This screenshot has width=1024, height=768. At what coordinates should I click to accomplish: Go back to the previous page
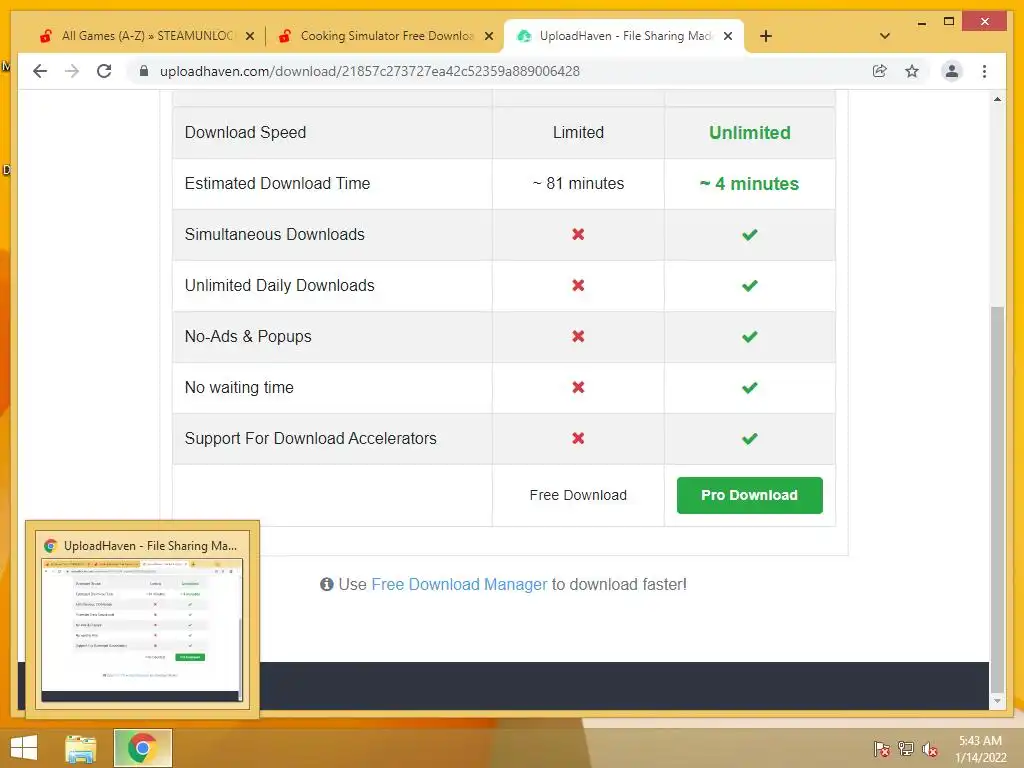pos(40,71)
